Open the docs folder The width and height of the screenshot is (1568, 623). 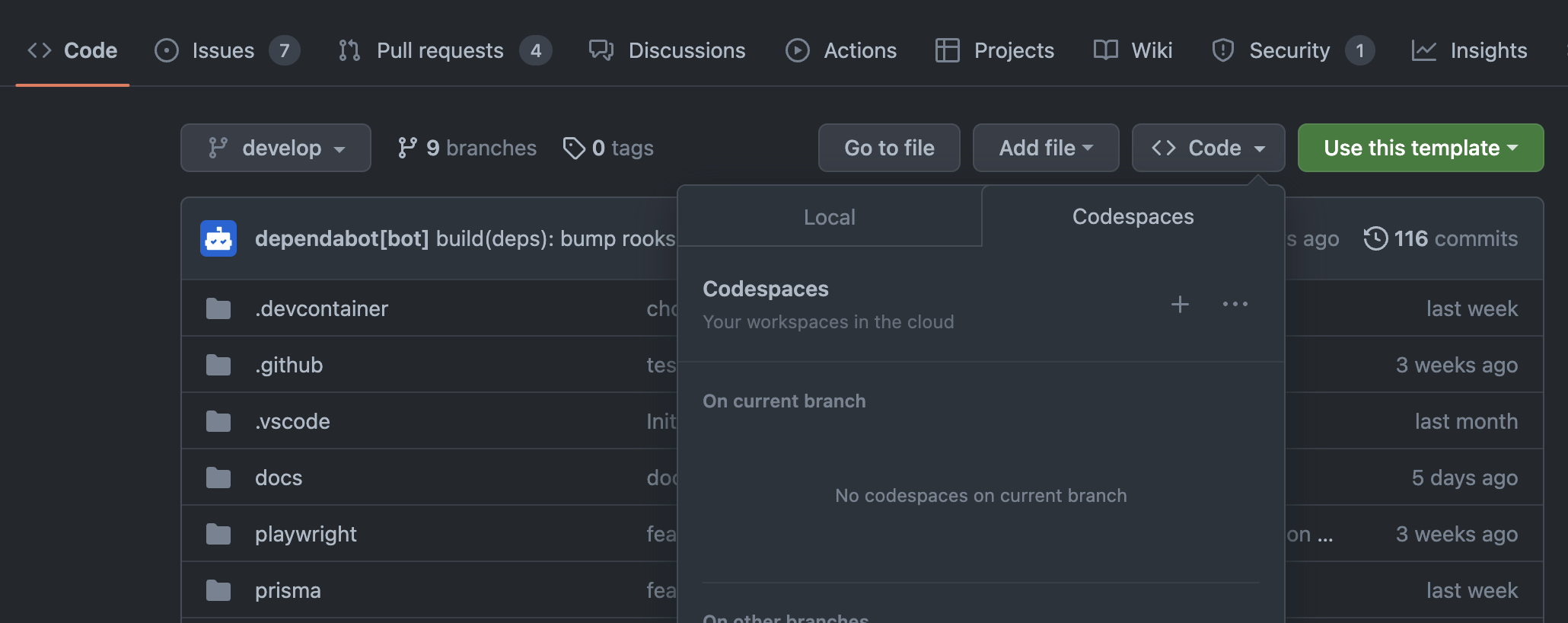pos(279,478)
